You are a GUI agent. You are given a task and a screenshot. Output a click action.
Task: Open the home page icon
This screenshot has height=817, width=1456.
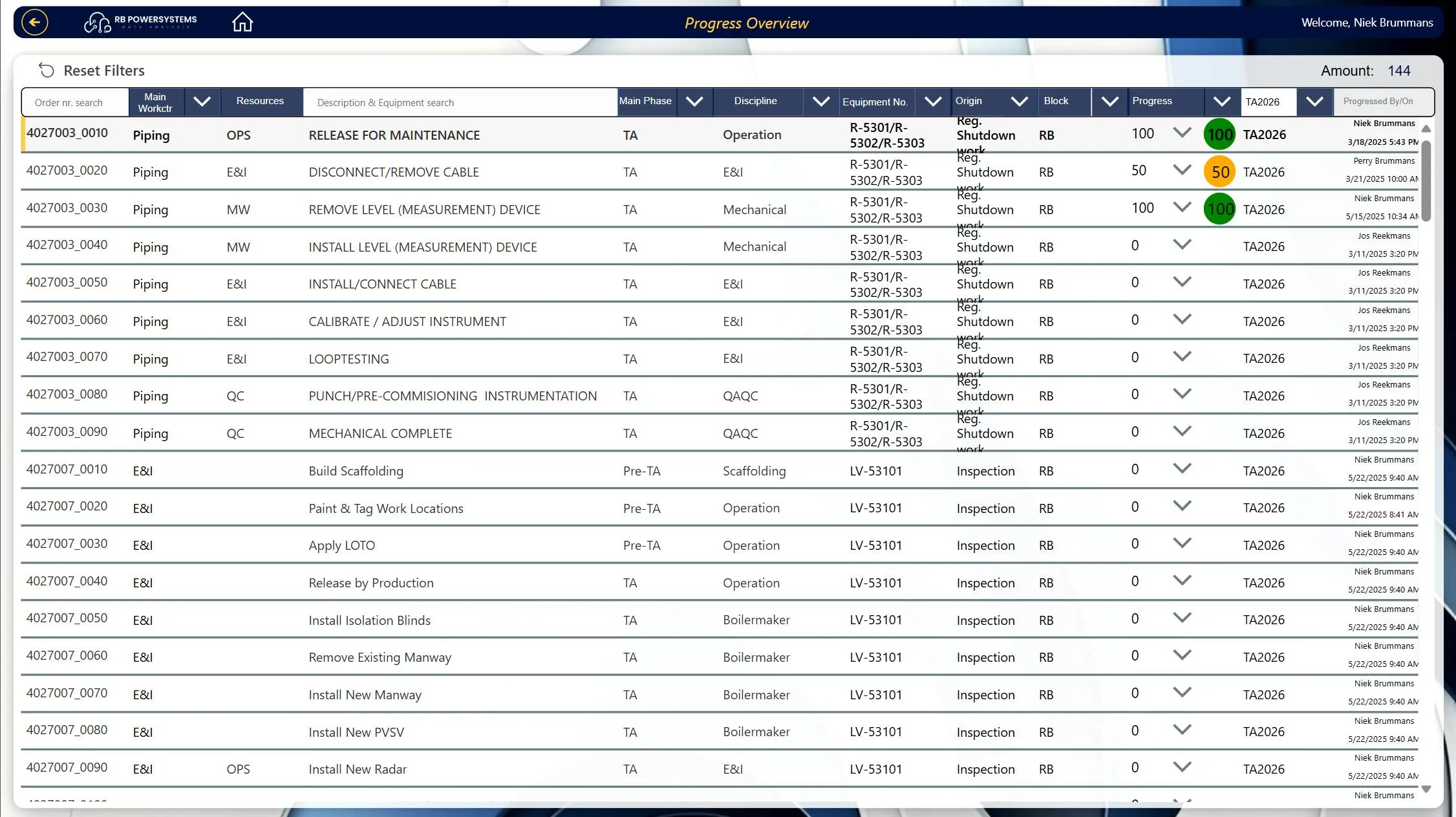(x=242, y=22)
